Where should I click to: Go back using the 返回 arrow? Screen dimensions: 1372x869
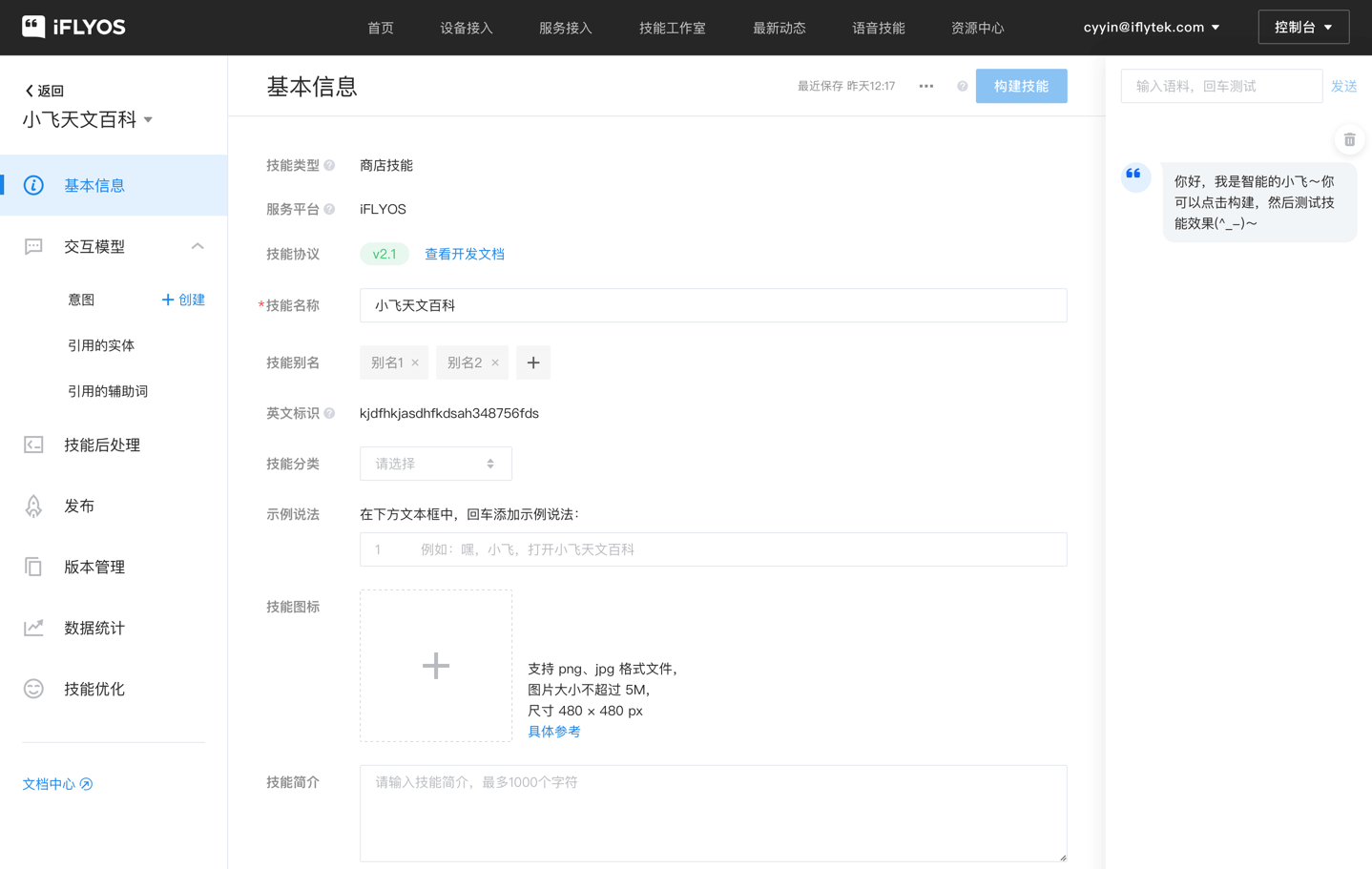point(44,91)
